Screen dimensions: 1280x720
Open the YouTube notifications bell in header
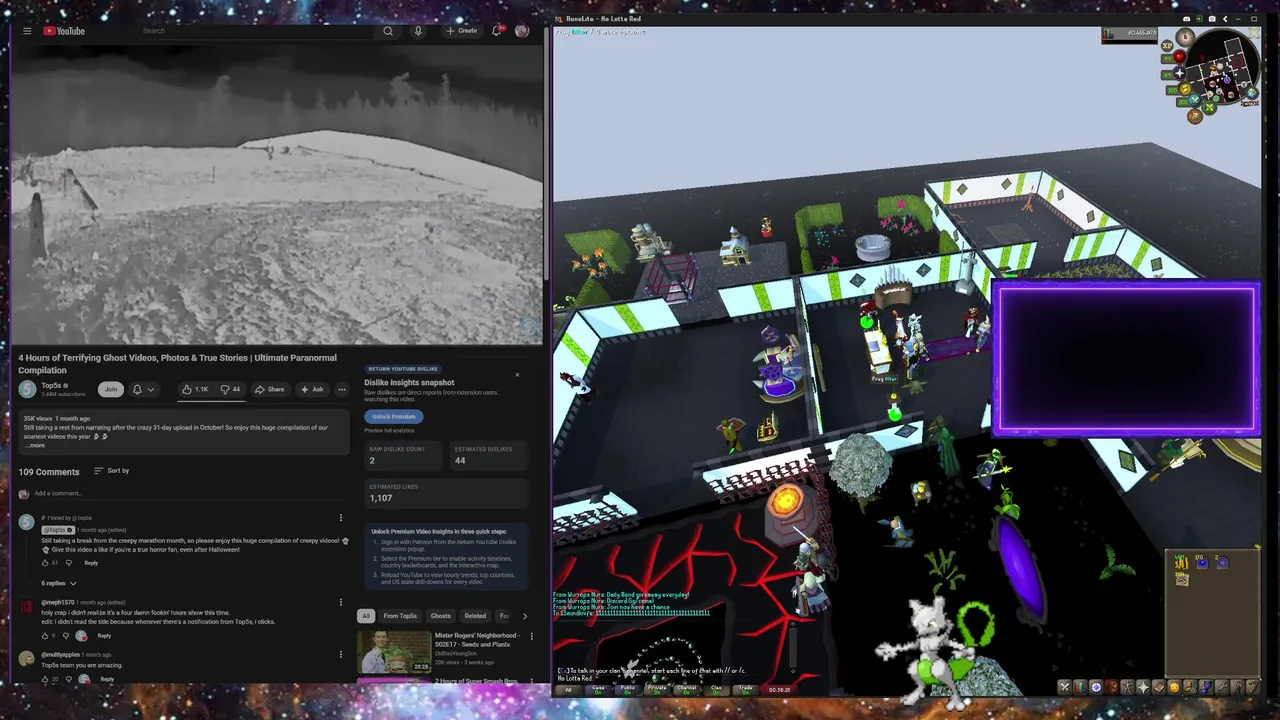pyautogui.click(x=496, y=31)
